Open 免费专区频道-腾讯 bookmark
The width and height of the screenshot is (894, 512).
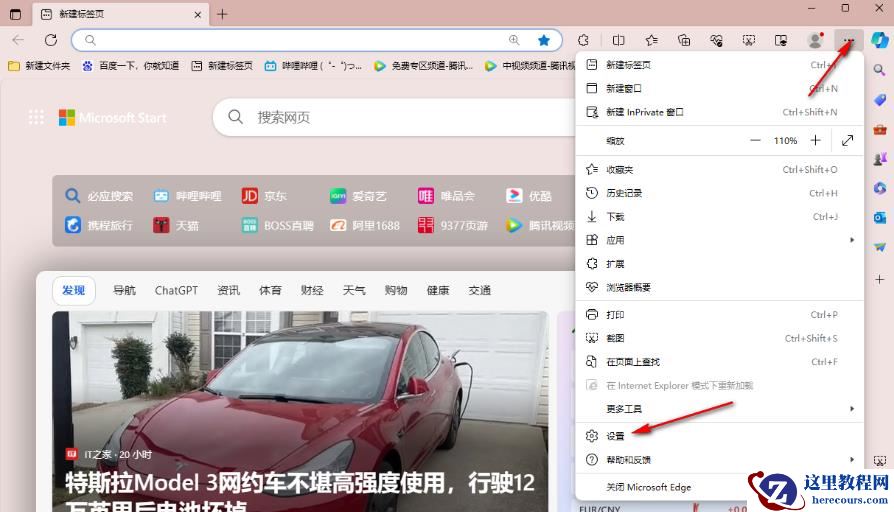tap(424, 66)
